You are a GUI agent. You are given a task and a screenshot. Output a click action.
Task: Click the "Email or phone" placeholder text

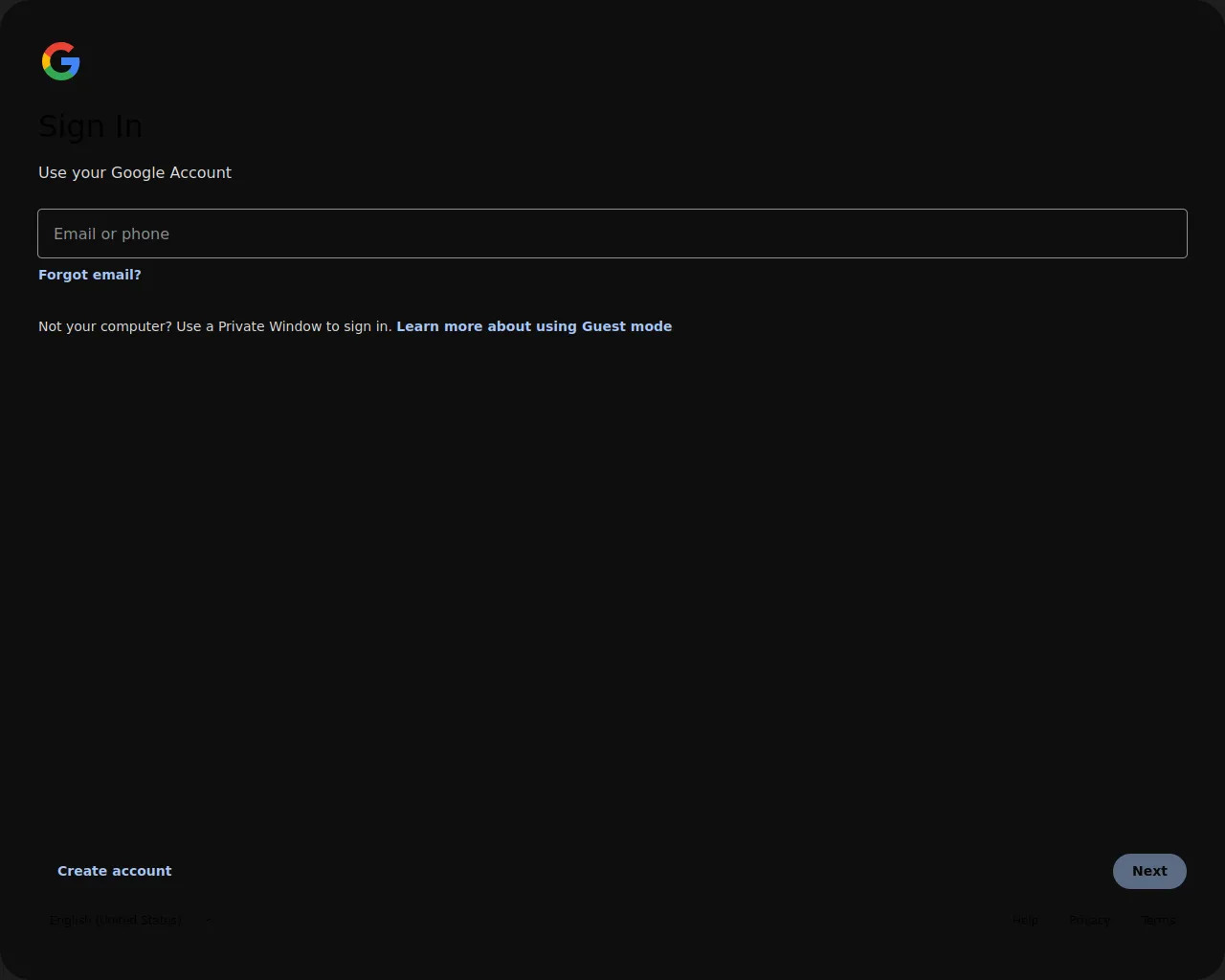pos(111,234)
